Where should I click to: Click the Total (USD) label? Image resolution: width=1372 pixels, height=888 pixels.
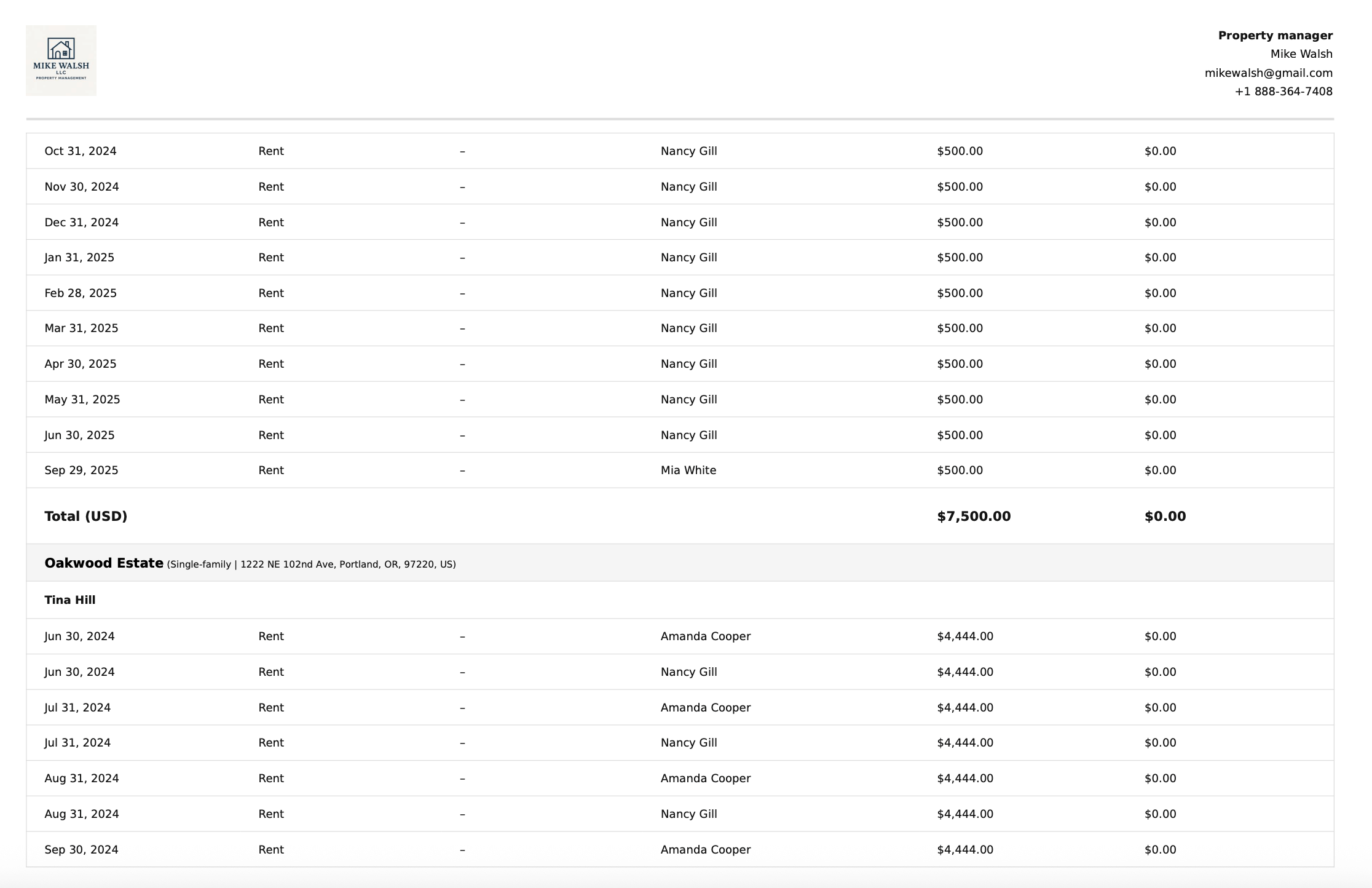85,517
